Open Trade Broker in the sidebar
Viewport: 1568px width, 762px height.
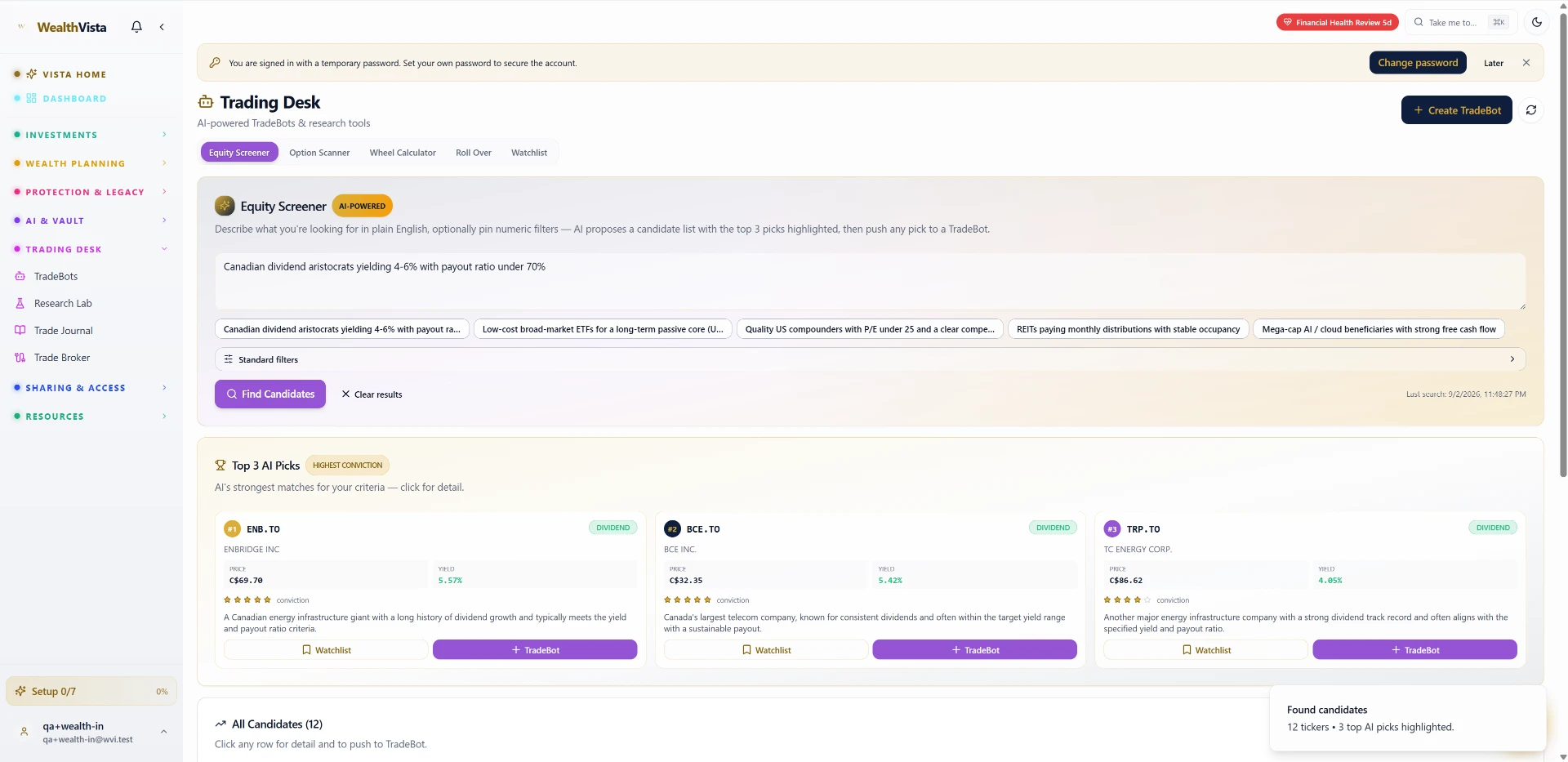pos(62,358)
